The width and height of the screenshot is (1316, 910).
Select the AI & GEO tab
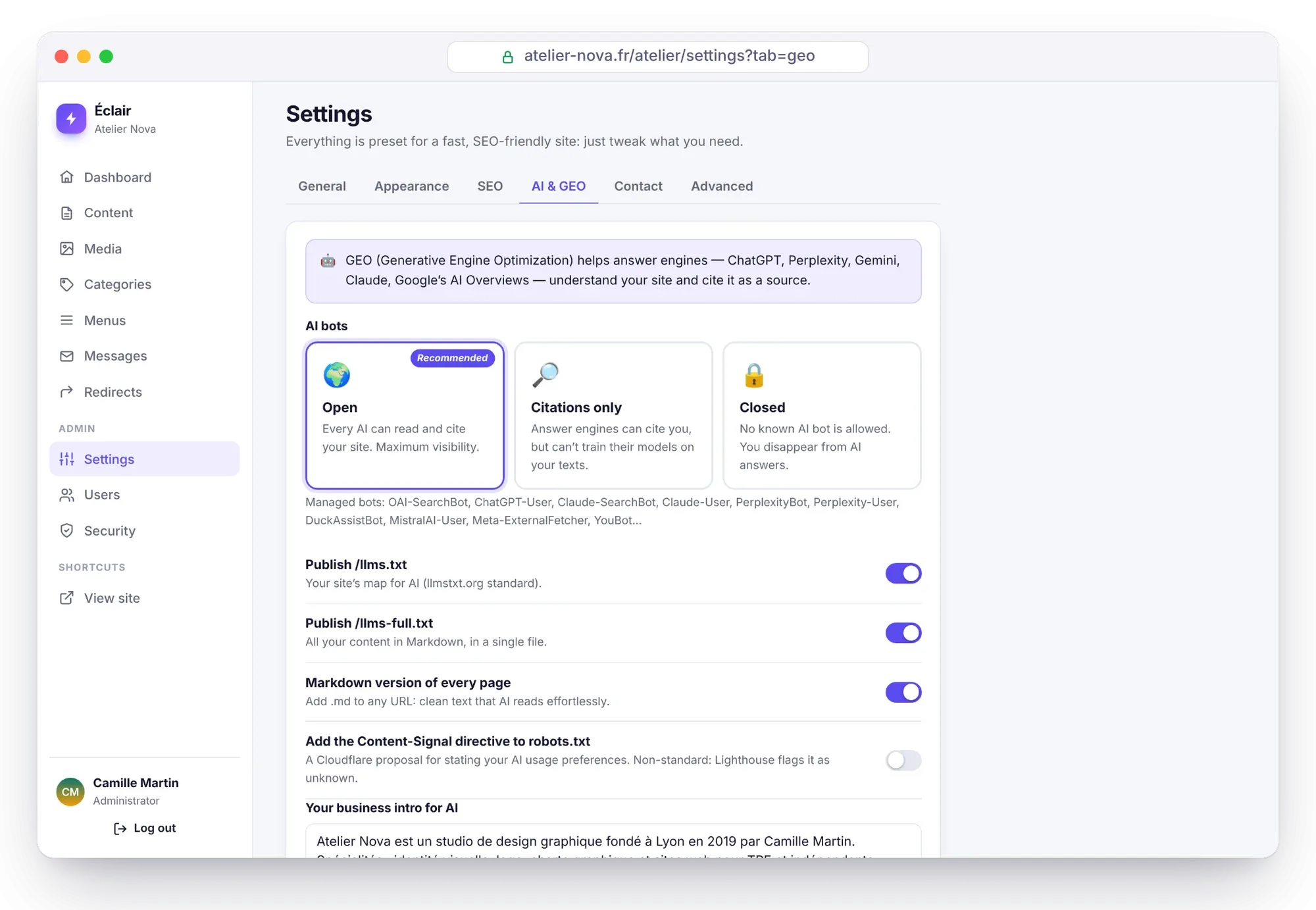(x=558, y=186)
